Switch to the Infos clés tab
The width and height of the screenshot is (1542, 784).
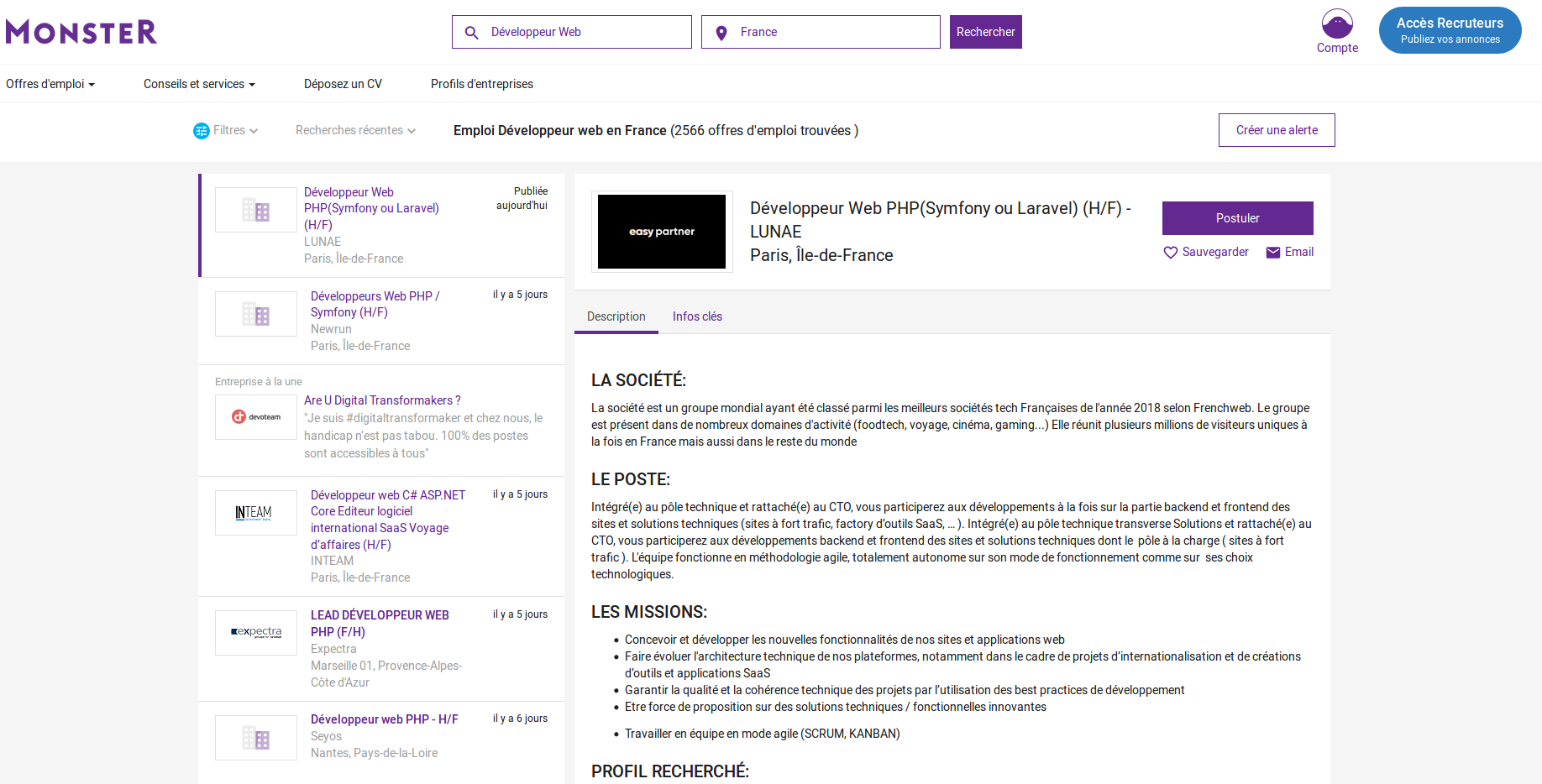(x=697, y=316)
